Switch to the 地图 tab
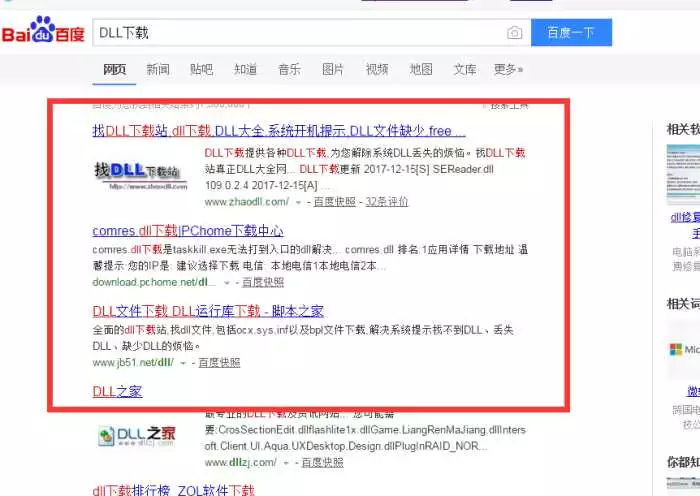The image size is (700, 496). [x=421, y=69]
